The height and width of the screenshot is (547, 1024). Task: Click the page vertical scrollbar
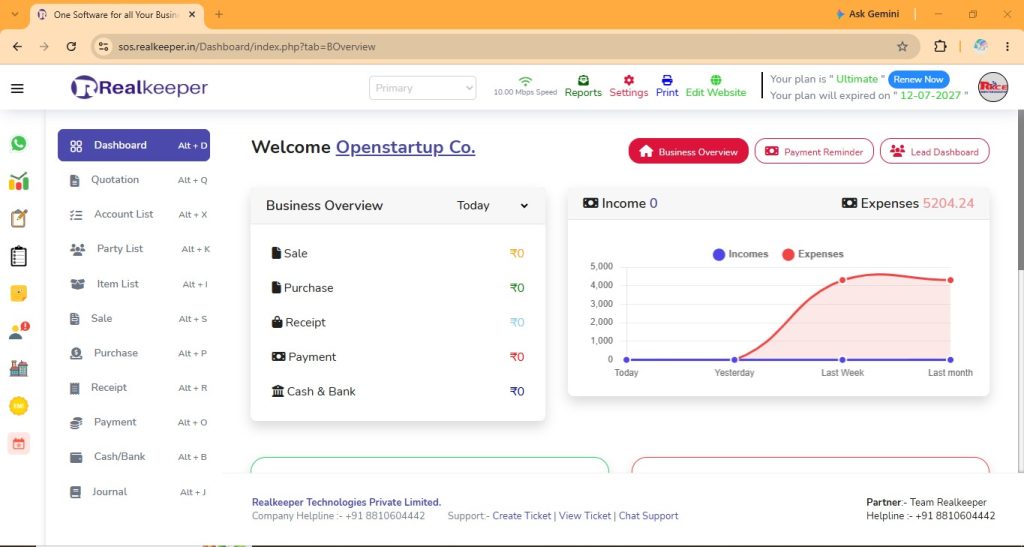1019,189
